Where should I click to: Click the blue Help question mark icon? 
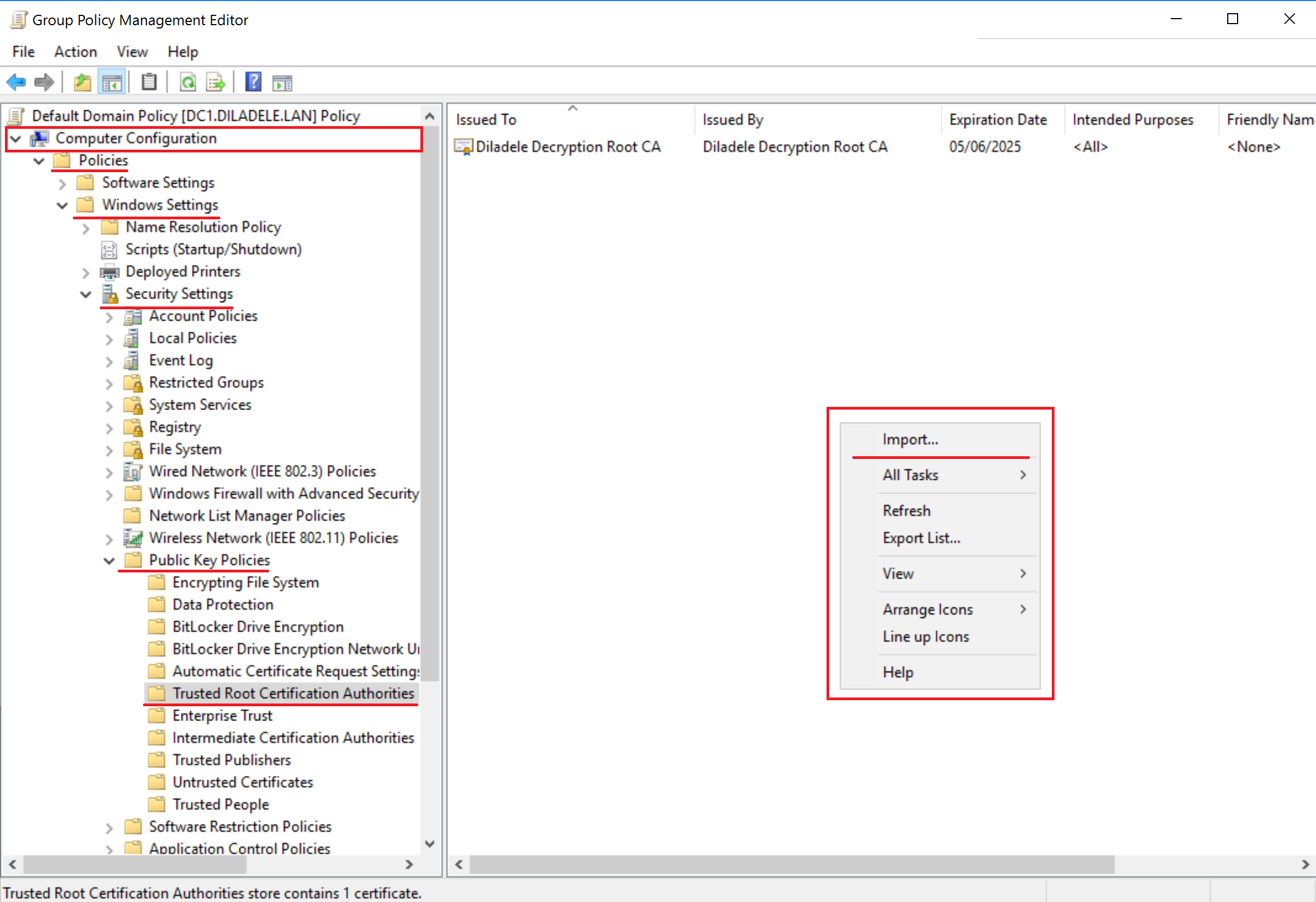coord(253,82)
